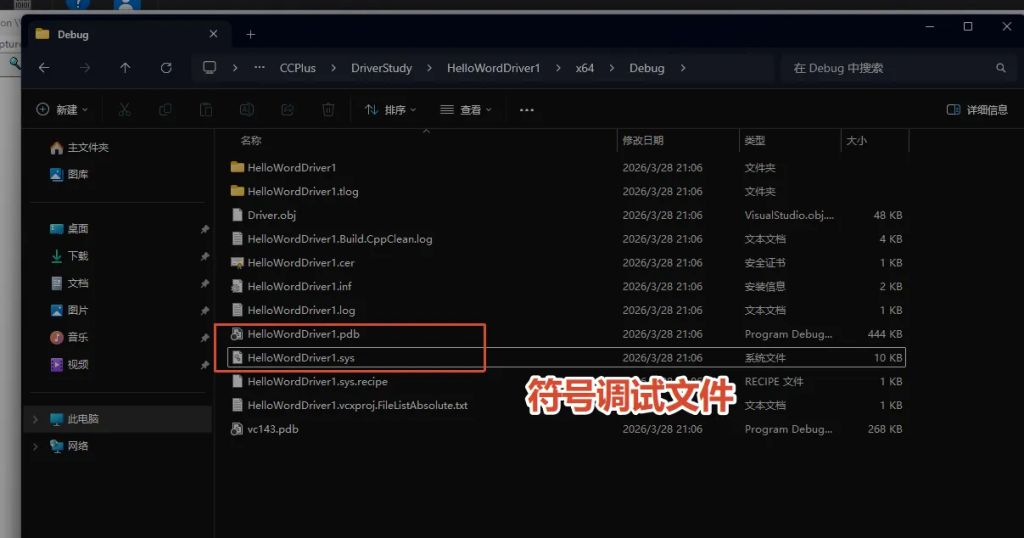
Task: Open 桌面 in the sidebar
Action: click(69, 229)
